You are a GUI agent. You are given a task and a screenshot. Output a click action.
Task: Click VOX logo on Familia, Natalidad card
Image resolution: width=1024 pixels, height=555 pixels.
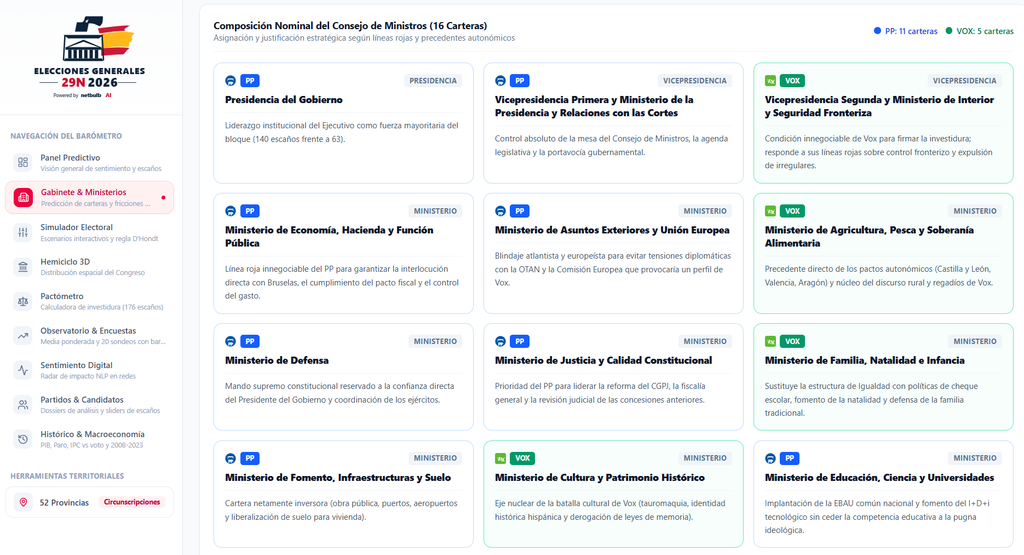(x=771, y=341)
